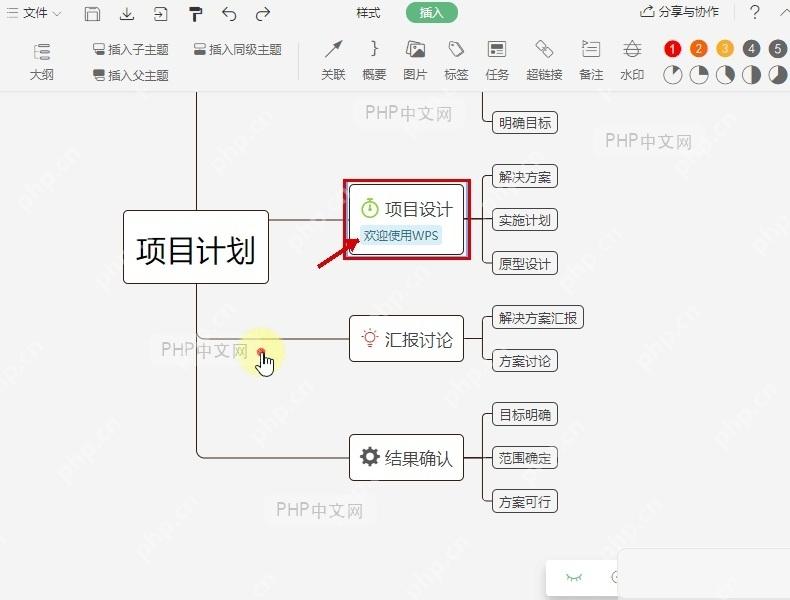Screen dimensions: 790x600
Task: Redo the last action
Action: [262, 14]
